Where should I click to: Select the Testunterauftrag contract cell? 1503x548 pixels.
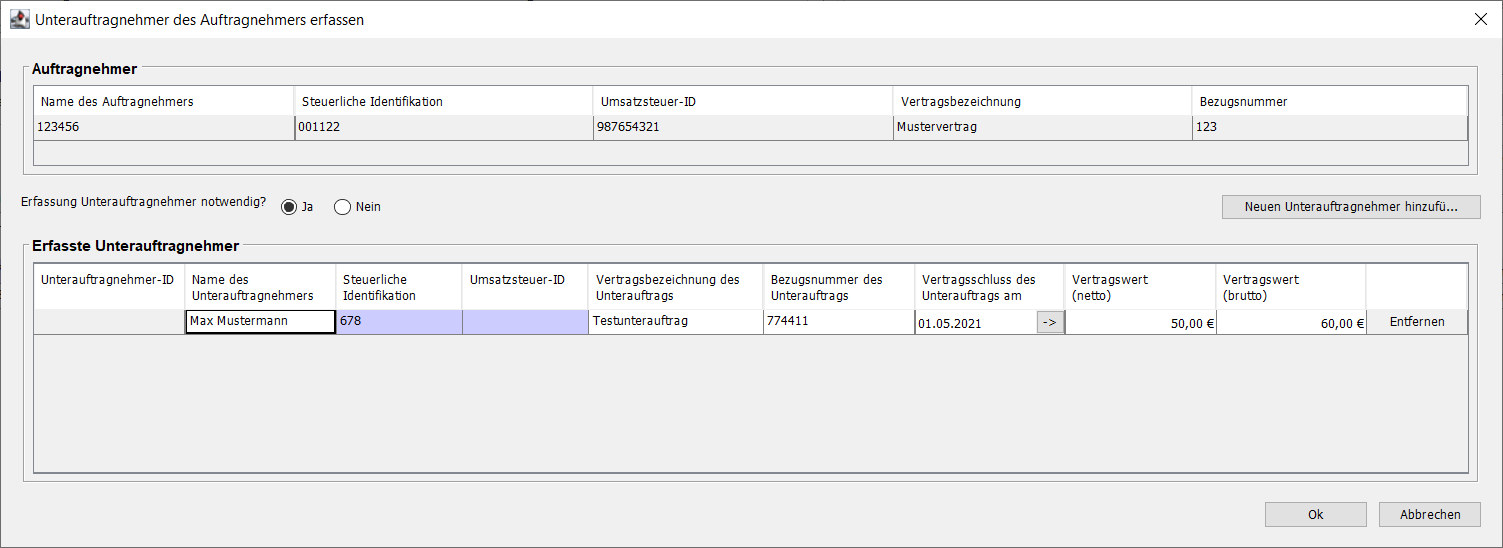(676, 322)
